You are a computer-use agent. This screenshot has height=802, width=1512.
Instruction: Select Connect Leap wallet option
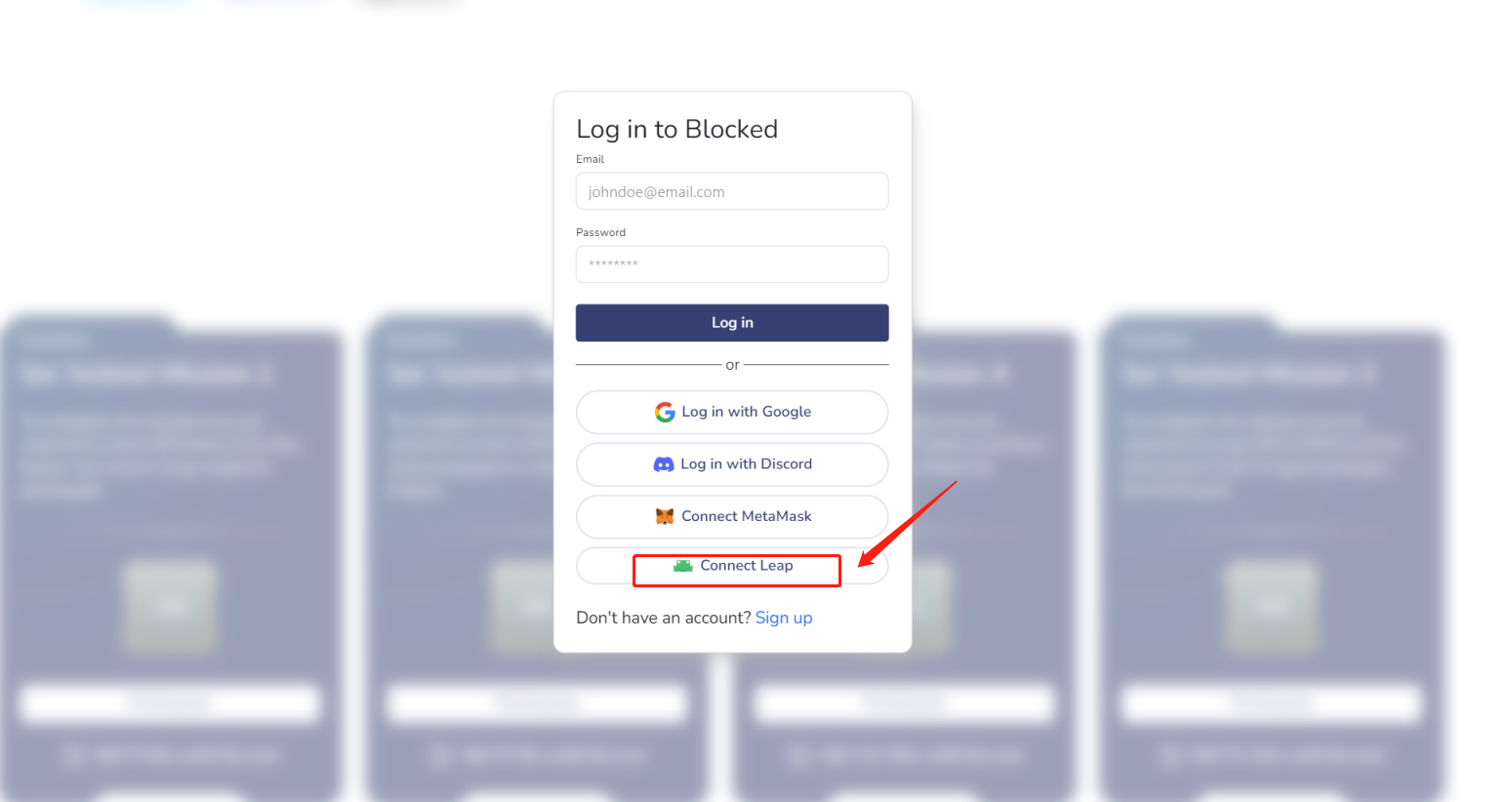pyautogui.click(x=732, y=566)
